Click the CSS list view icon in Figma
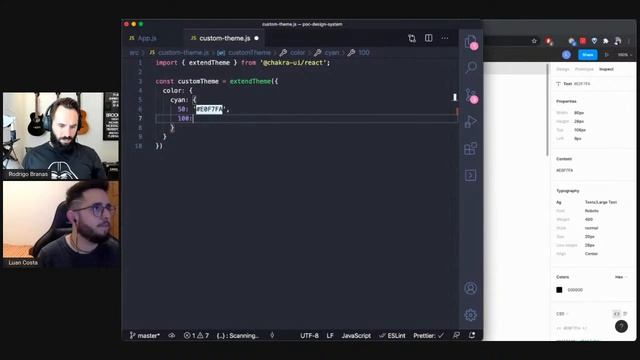Viewport: 640px width, 360px height. coord(625,313)
